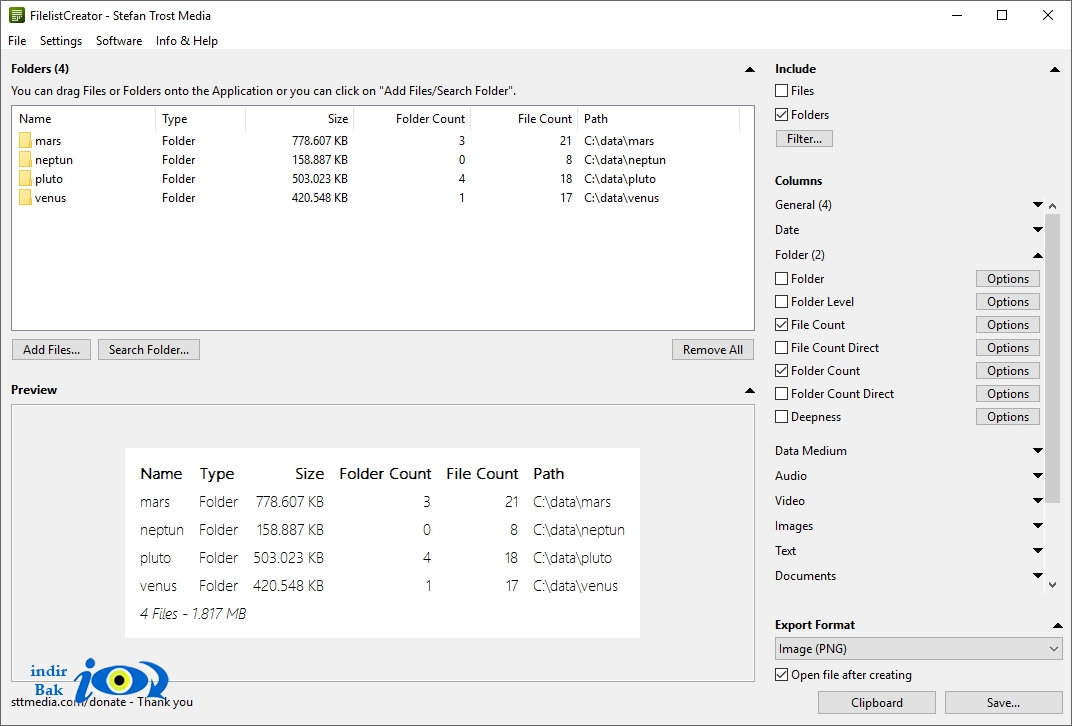Screen dimensions: 1072x726
Task: Open Options for File Count
Action: tap(1008, 325)
